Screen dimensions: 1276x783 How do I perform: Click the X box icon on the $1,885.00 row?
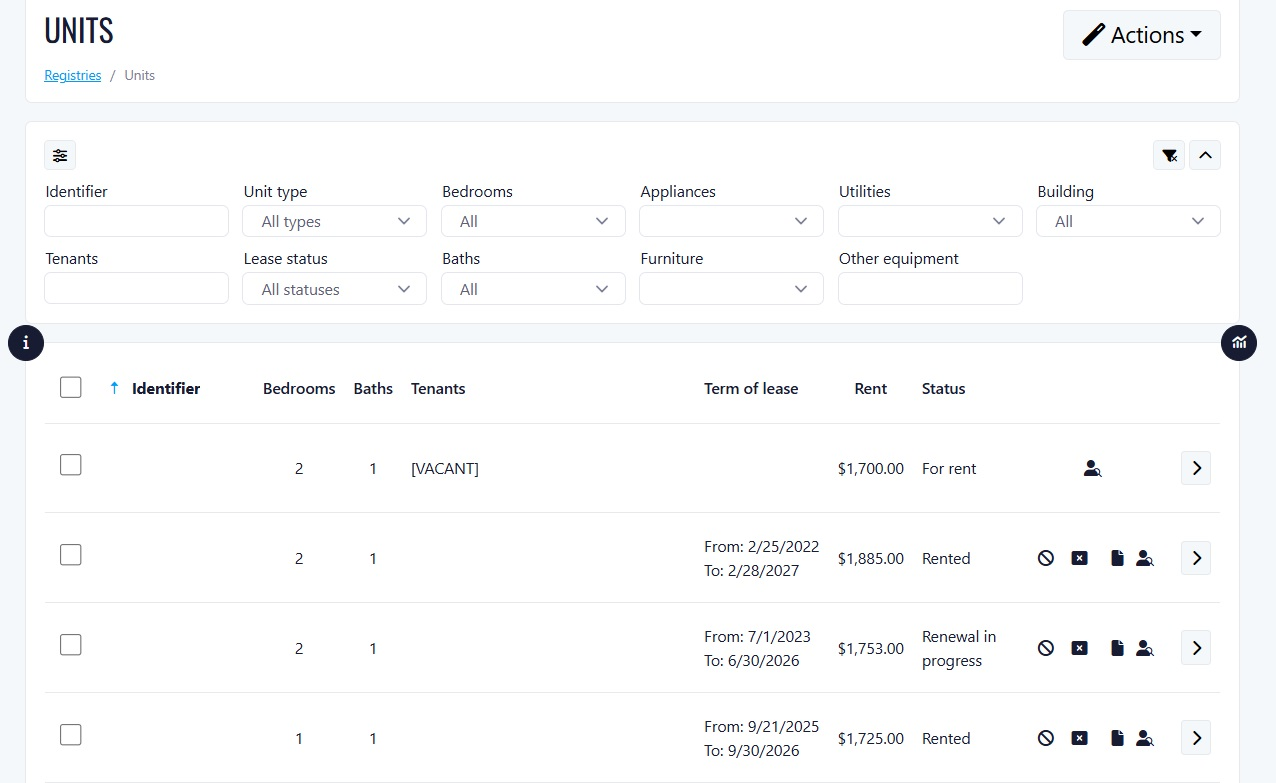(1079, 558)
